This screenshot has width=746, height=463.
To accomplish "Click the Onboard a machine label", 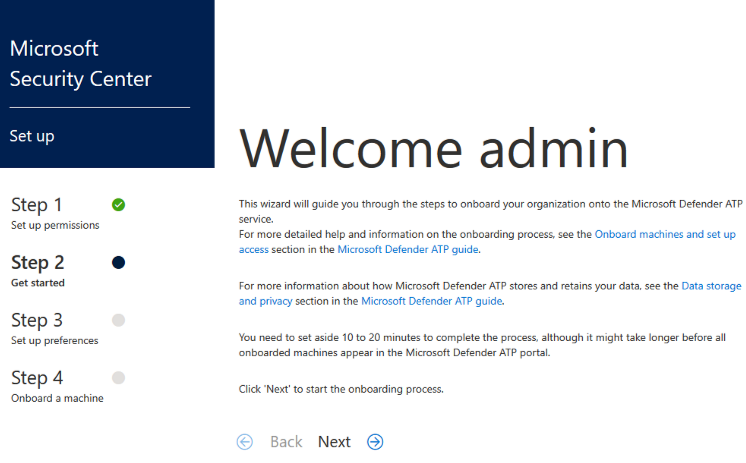I will [x=57, y=398].
